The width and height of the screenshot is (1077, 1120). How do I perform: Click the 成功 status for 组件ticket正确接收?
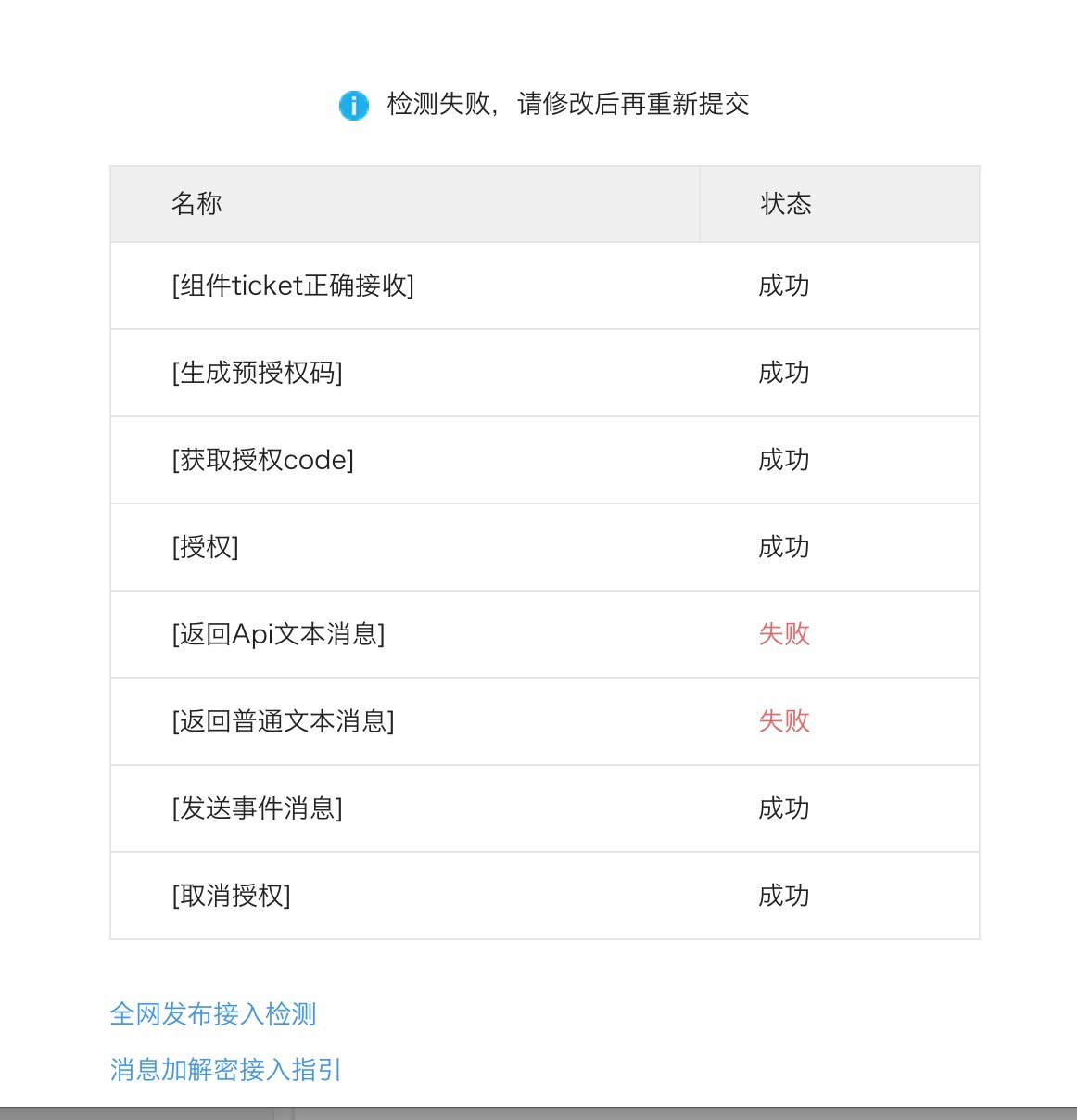pos(784,286)
